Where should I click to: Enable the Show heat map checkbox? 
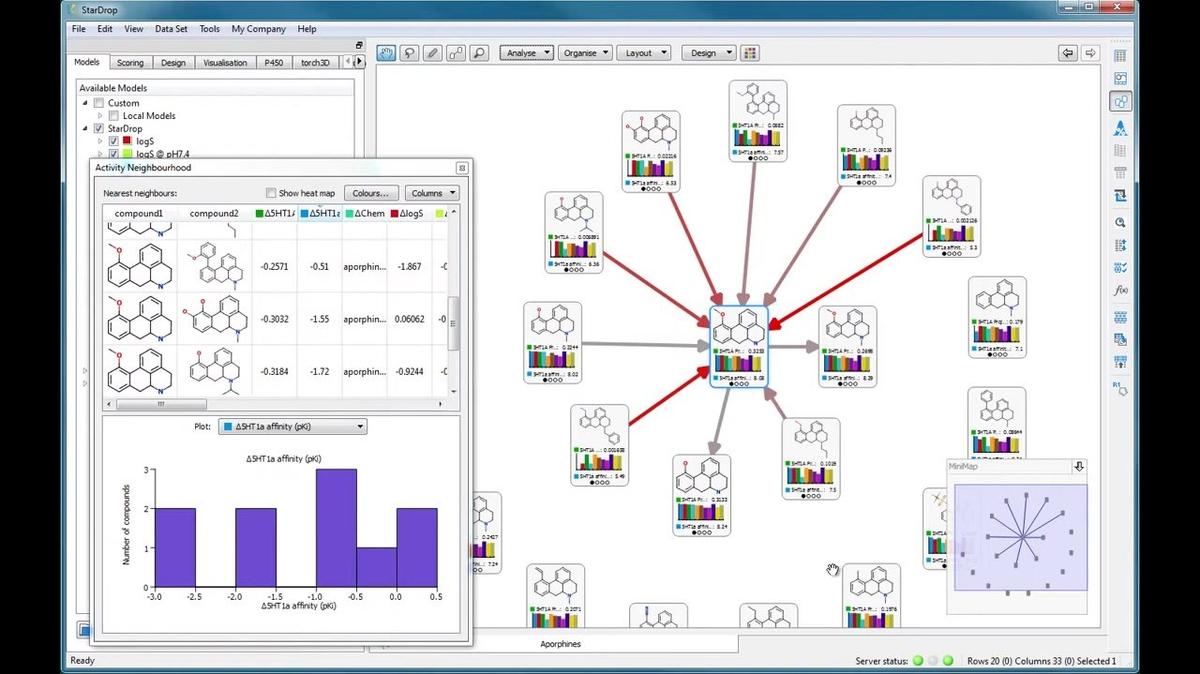(270, 192)
